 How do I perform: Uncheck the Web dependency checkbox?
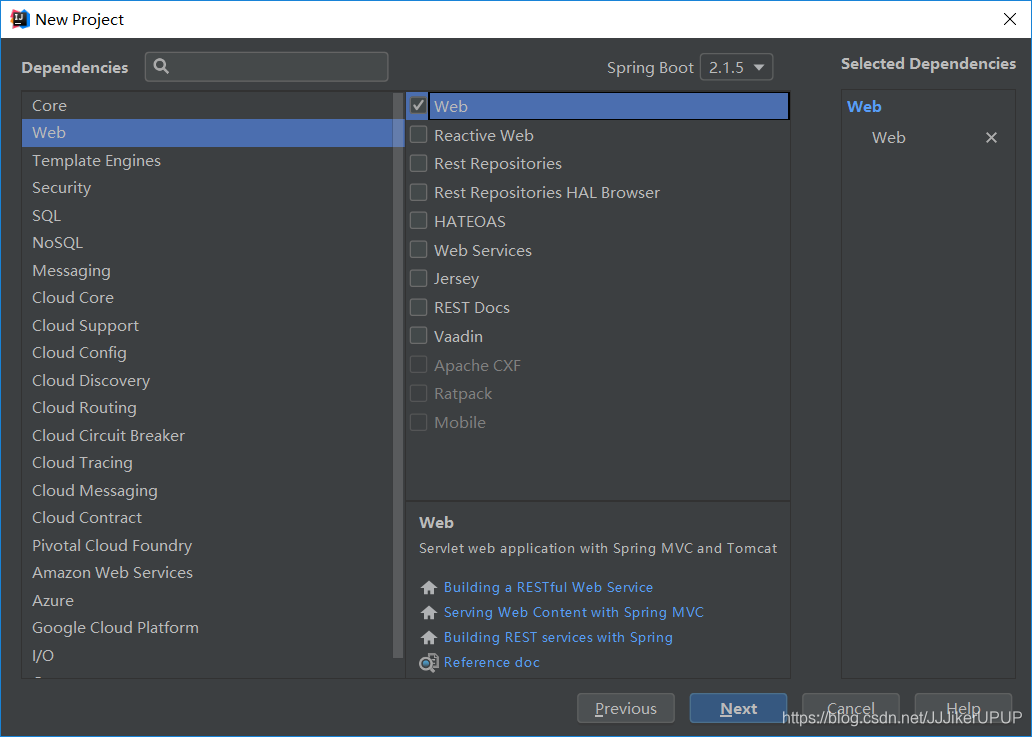(419, 105)
